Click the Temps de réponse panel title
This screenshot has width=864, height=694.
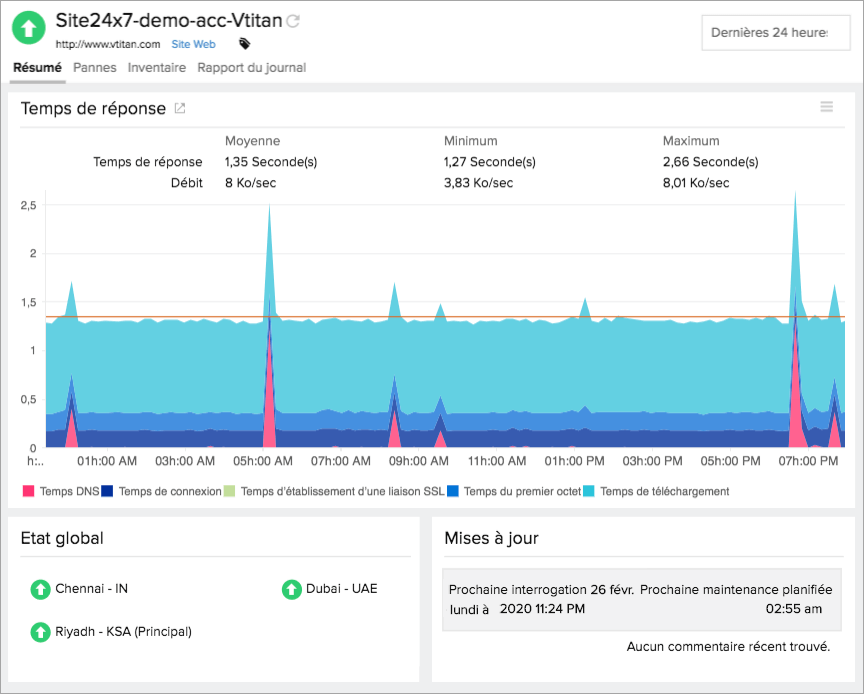[x=93, y=109]
